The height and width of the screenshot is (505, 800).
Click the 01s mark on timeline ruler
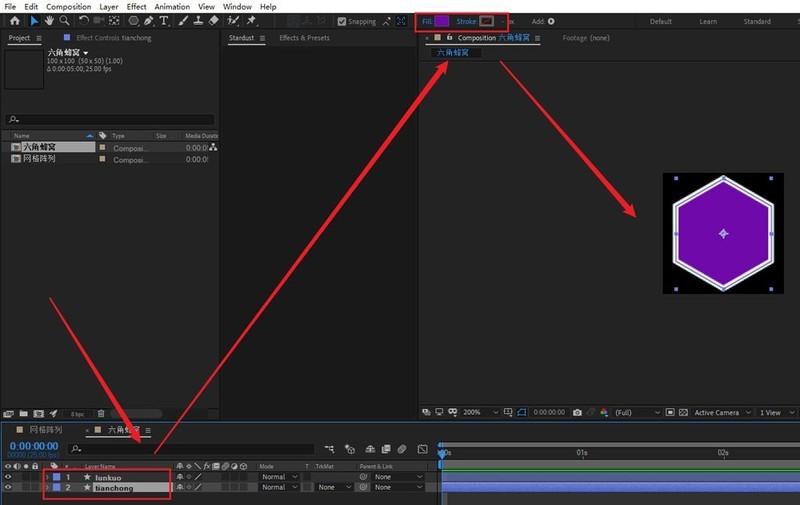pyautogui.click(x=582, y=453)
